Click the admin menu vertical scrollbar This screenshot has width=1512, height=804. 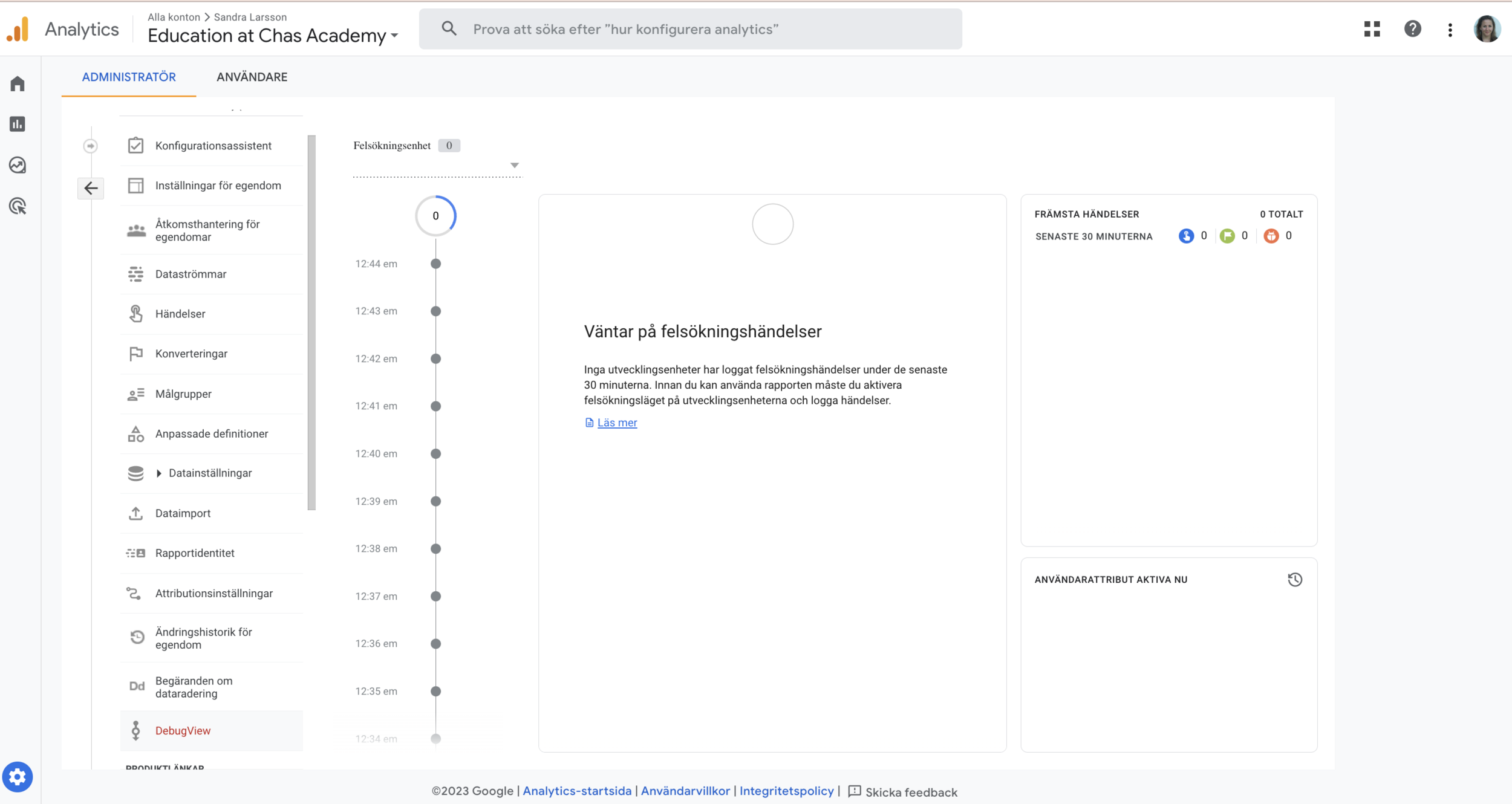coord(311,322)
